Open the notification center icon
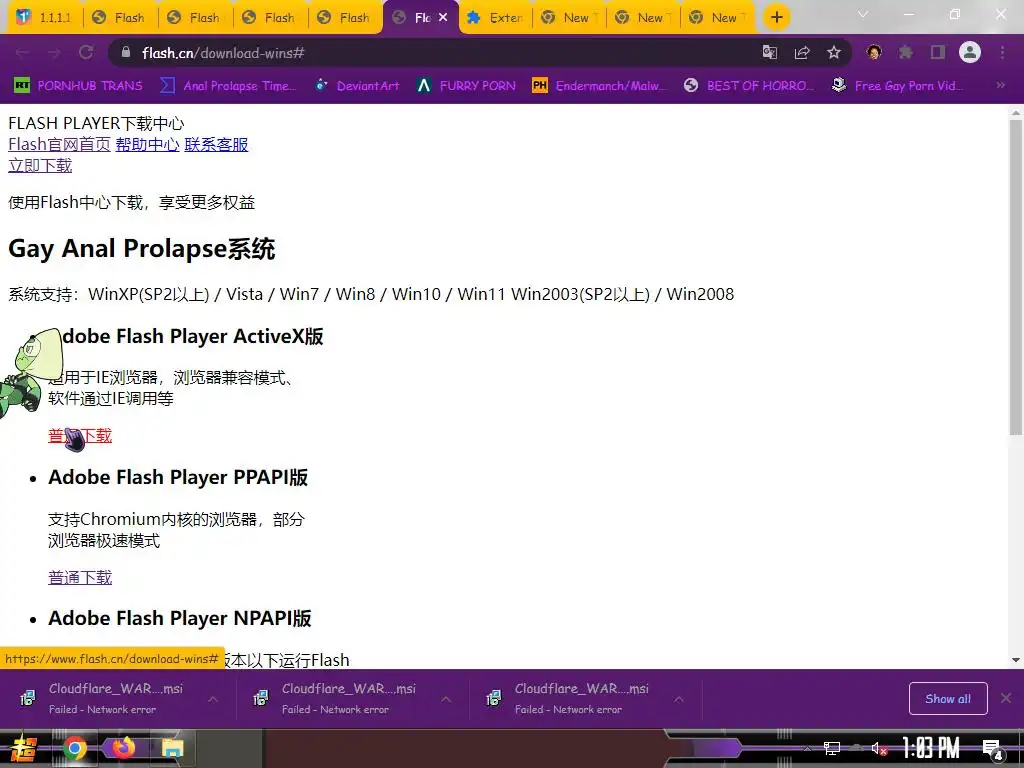Image resolution: width=1024 pixels, height=768 pixels. [x=993, y=749]
